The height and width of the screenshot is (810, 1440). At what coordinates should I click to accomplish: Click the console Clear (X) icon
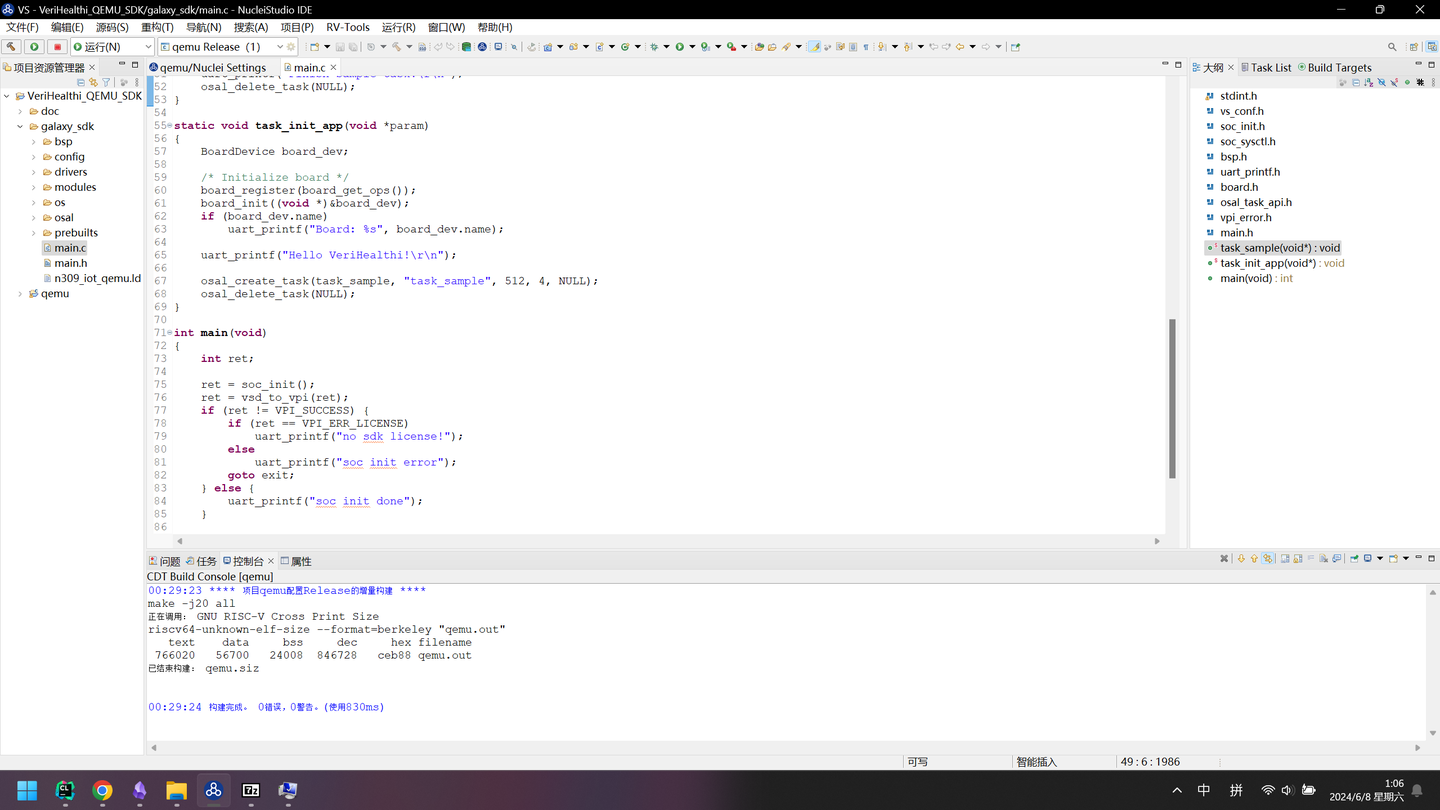click(x=1224, y=559)
